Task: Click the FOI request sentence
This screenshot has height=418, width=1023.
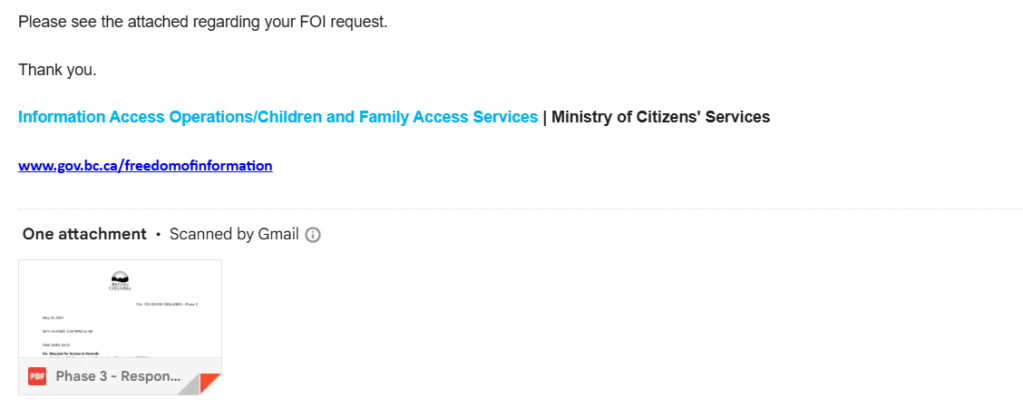Action: coord(202,21)
